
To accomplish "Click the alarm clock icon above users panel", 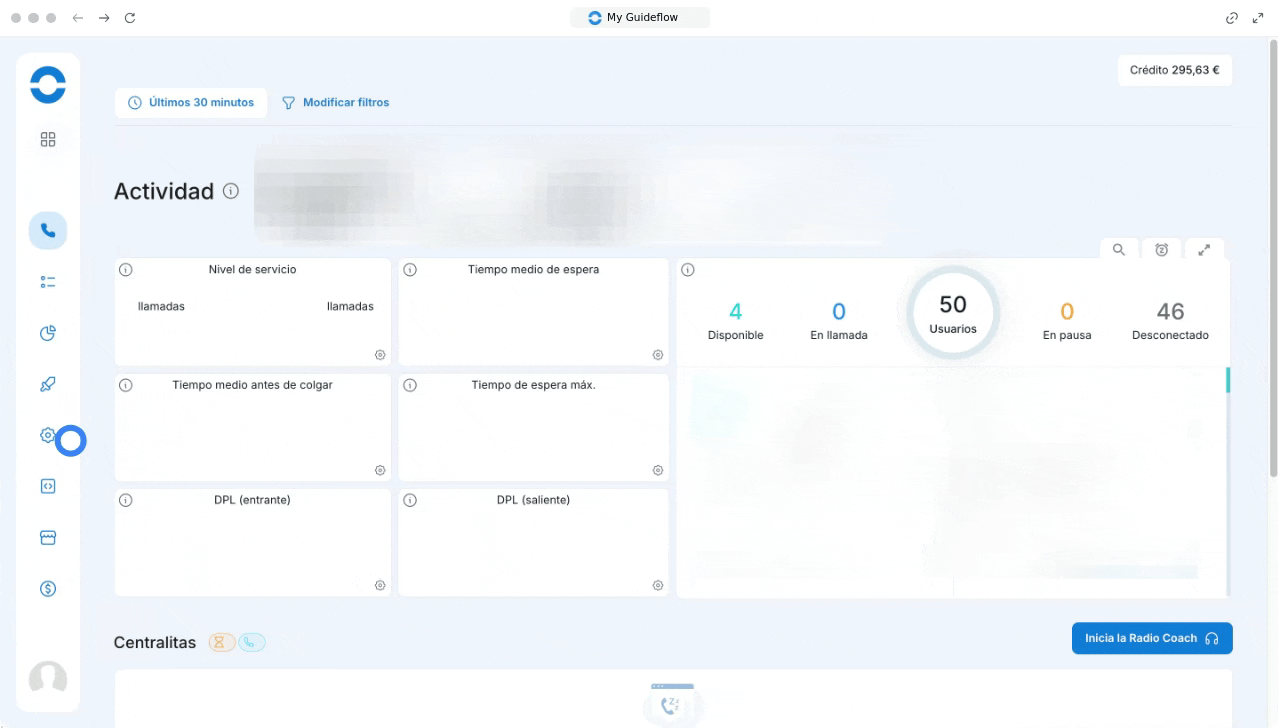I will point(1161,250).
